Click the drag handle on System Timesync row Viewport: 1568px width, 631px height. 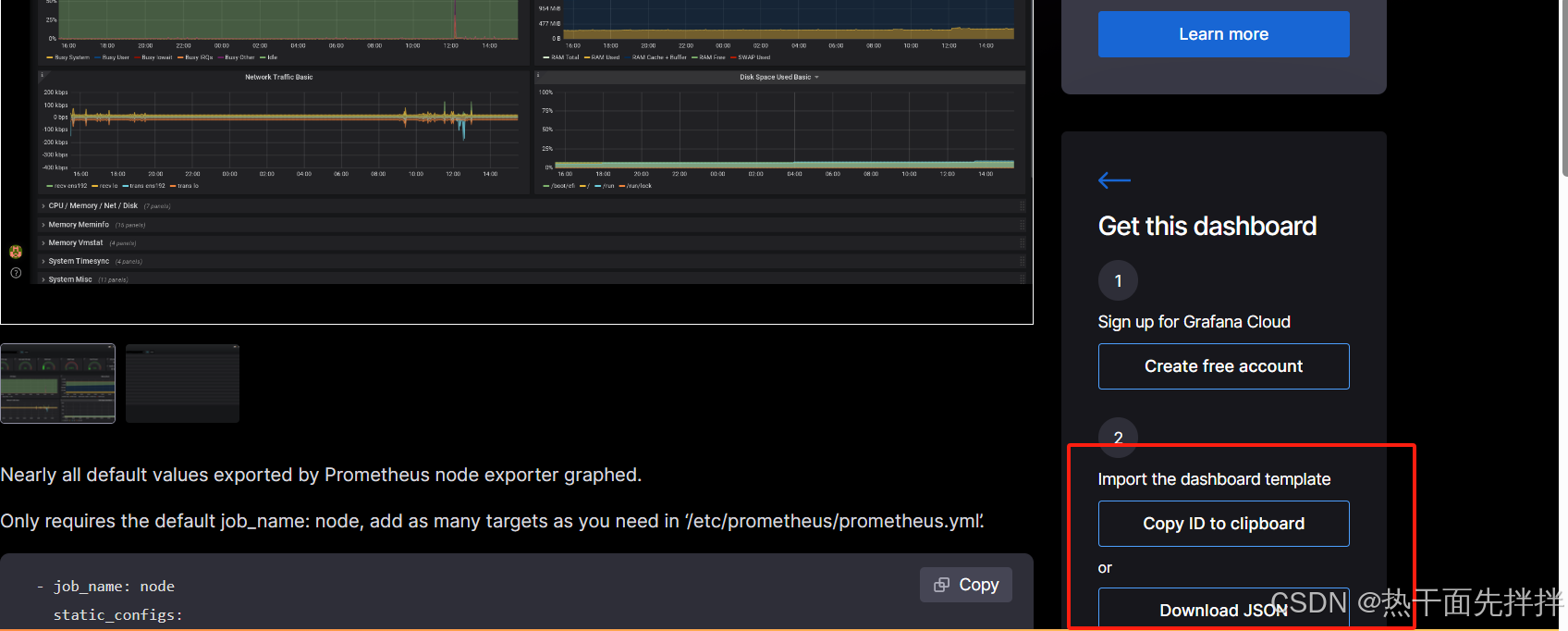[x=1022, y=262]
